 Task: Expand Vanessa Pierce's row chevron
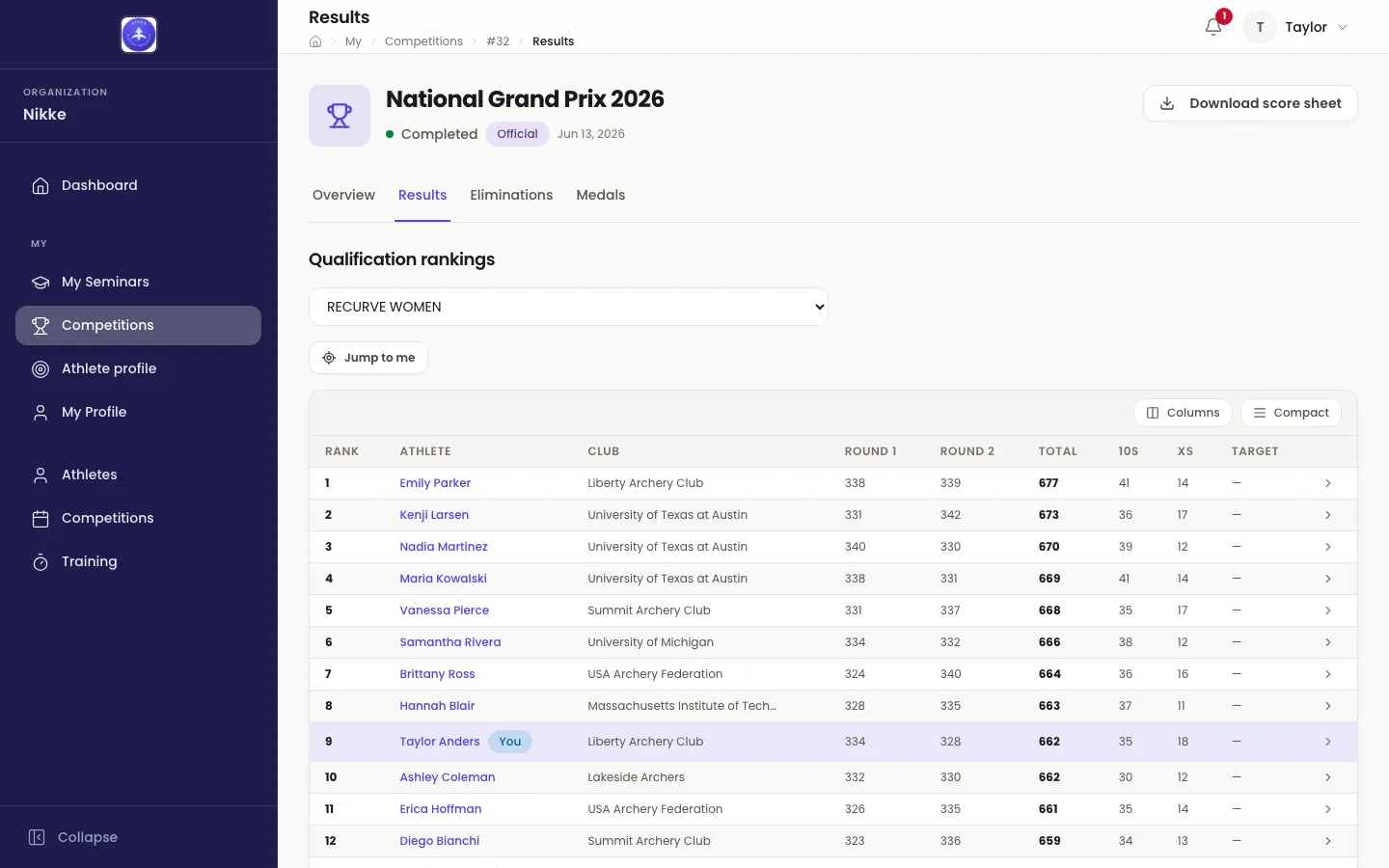pyautogui.click(x=1328, y=610)
